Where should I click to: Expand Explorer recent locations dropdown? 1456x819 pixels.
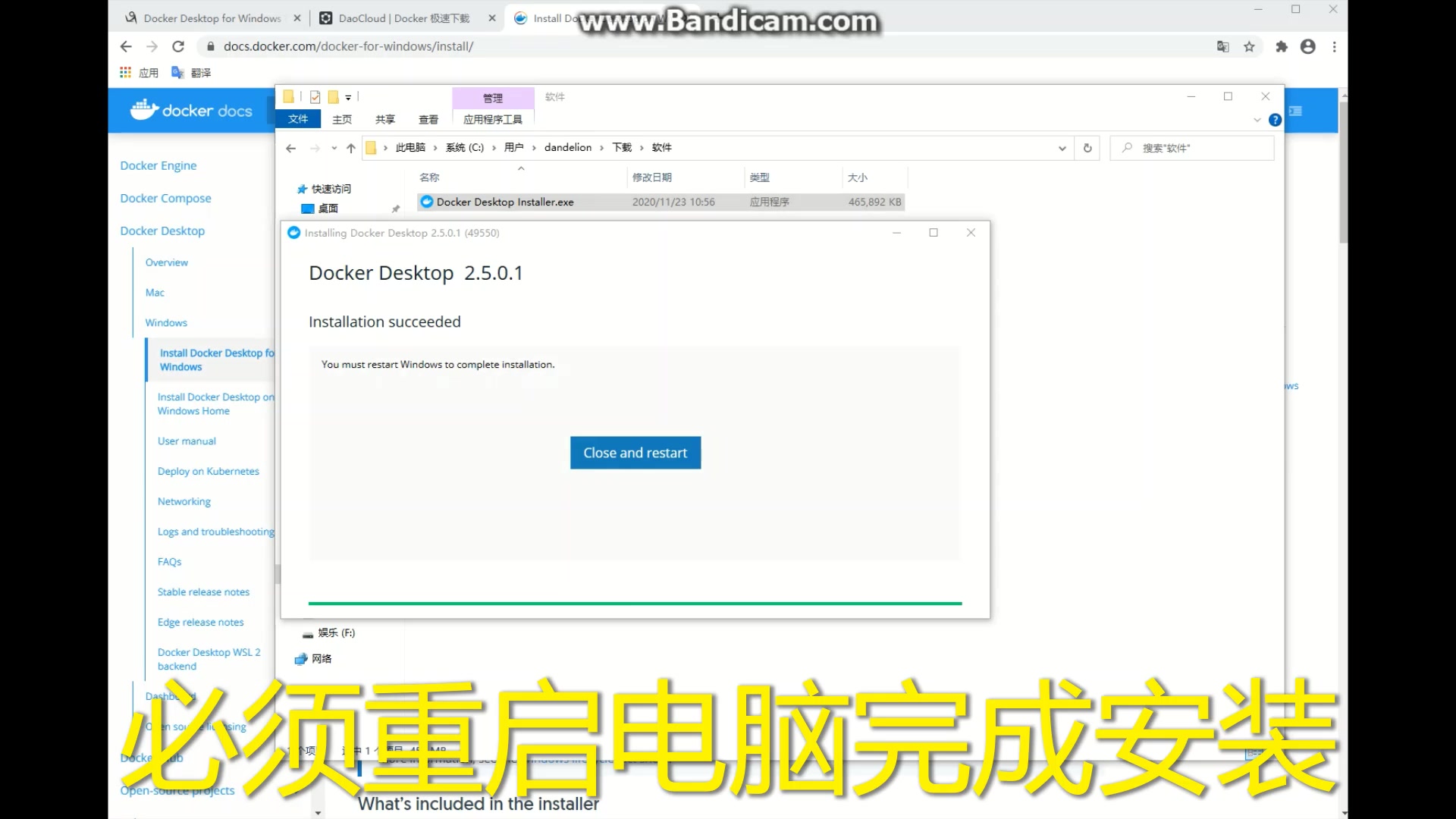334,148
